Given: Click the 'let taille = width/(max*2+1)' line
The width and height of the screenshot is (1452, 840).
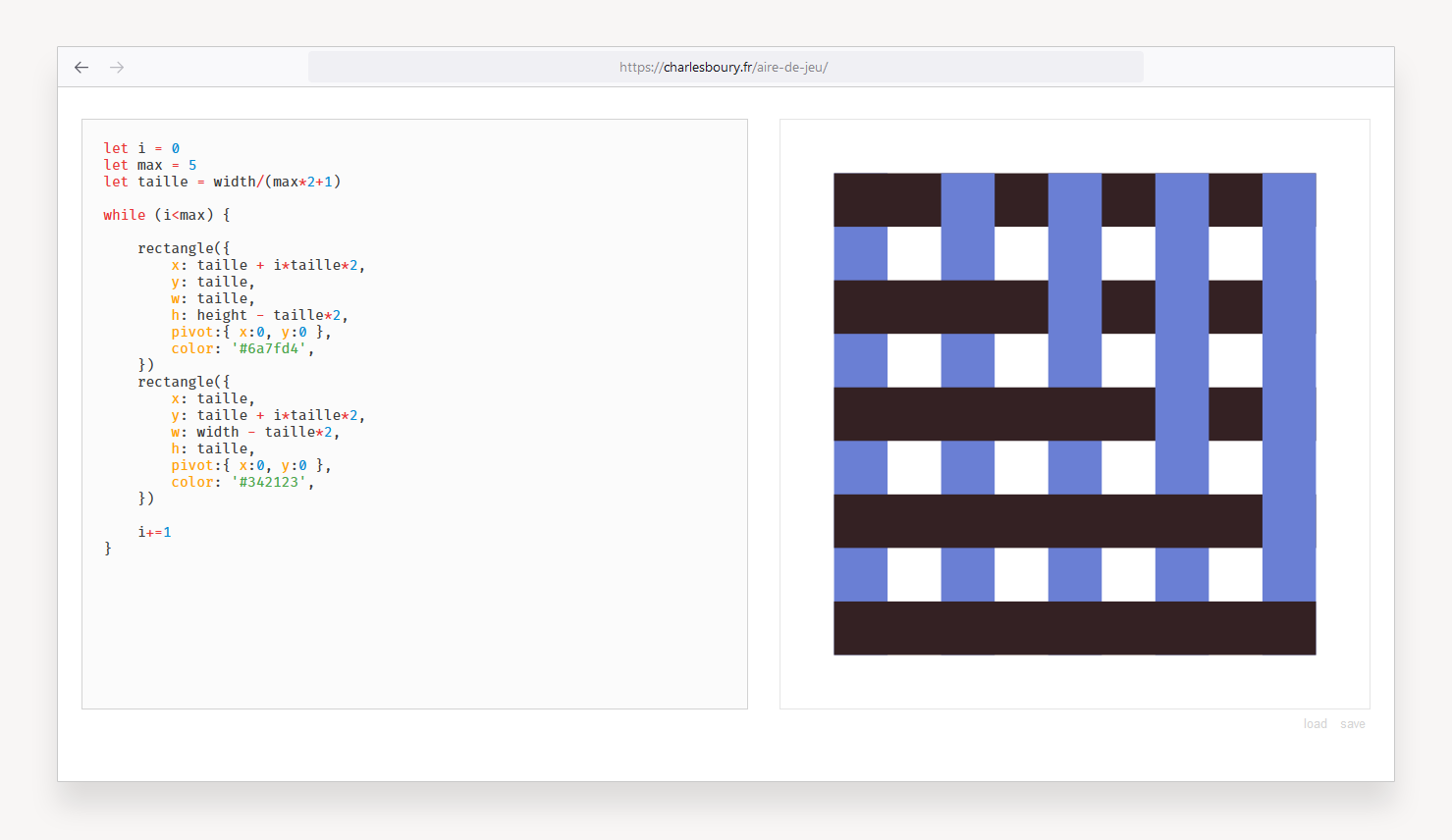Looking at the screenshot, I should click(222, 183).
